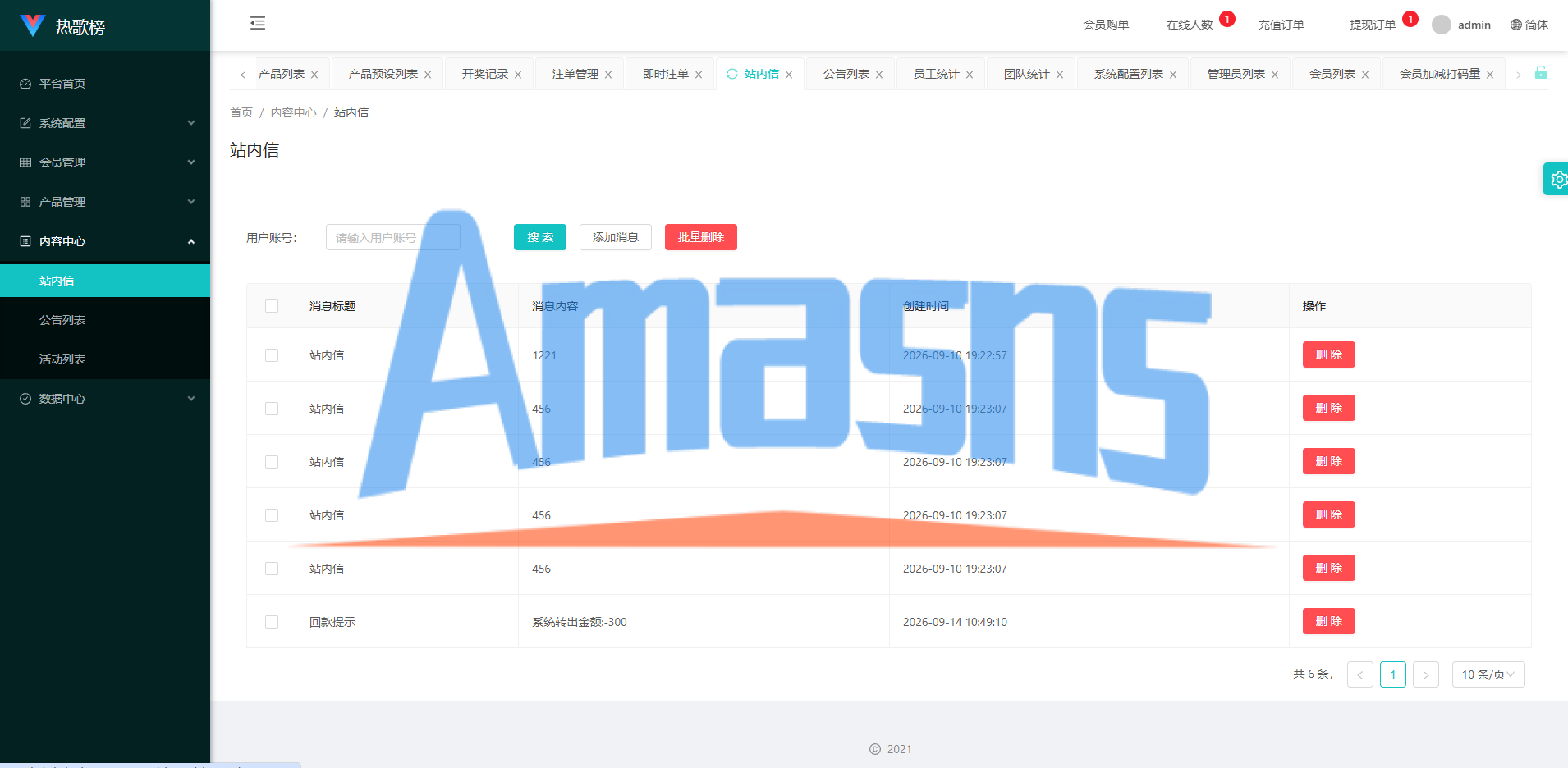Viewport: 1568px width, 768px height.
Task: Close the 会员加减打码量 tab
Action: (x=1490, y=75)
